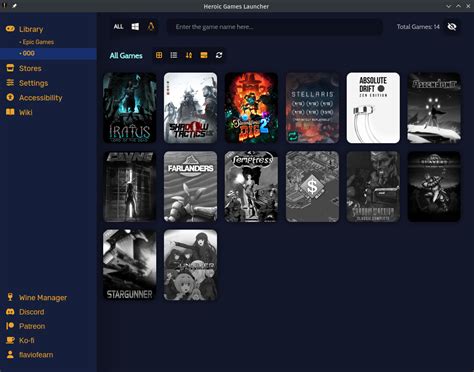The width and height of the screenshot is (474, 372).
Task: Maximize the Heroic Games Launcher window
Action: [x=458, y=6]
